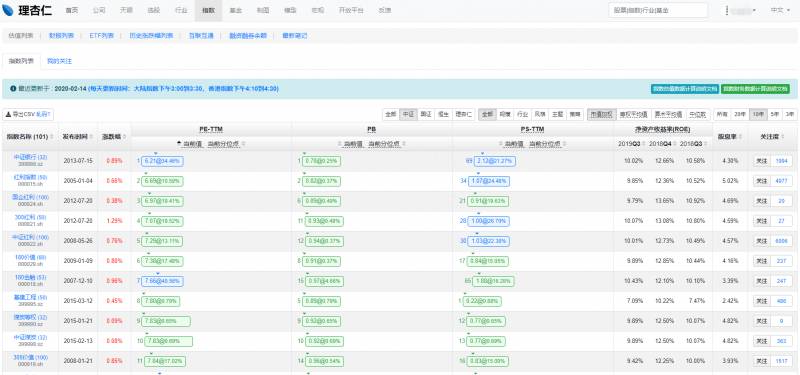Select the 理杏仁 index source filter
This screenshot has width=800, height=375.
click(x=463, y=115)
